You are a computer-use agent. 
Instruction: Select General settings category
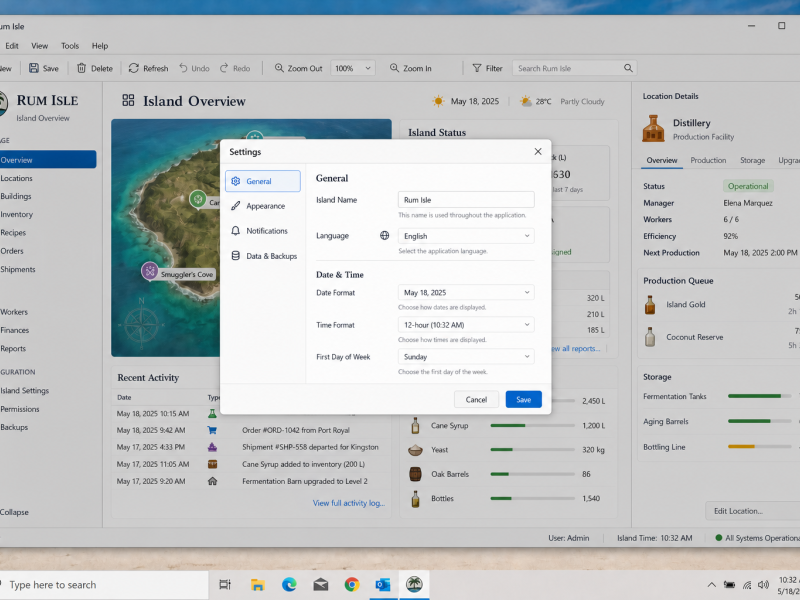tap(263, 181)
